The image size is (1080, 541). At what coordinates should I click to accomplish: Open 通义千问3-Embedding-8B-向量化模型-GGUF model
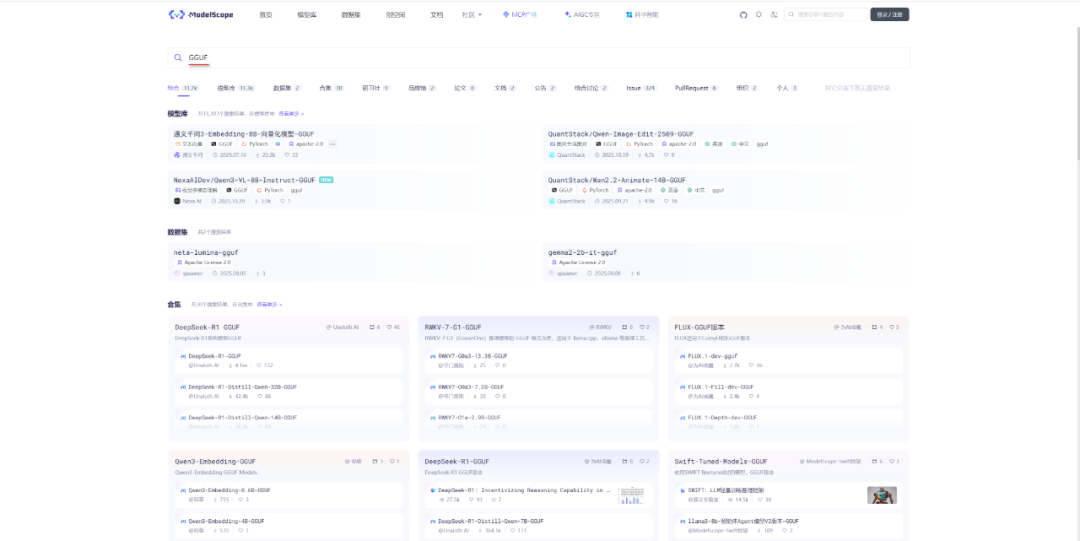[244, 134]
